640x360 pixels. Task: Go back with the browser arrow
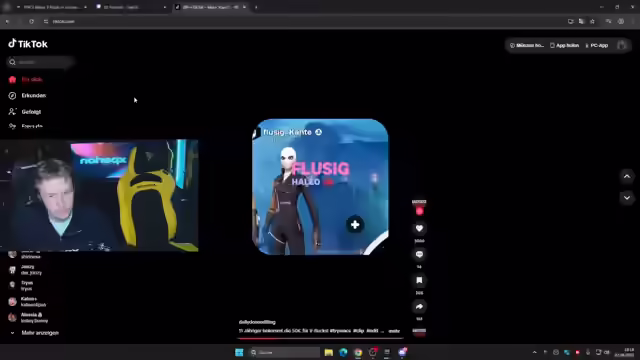[7, 21]
